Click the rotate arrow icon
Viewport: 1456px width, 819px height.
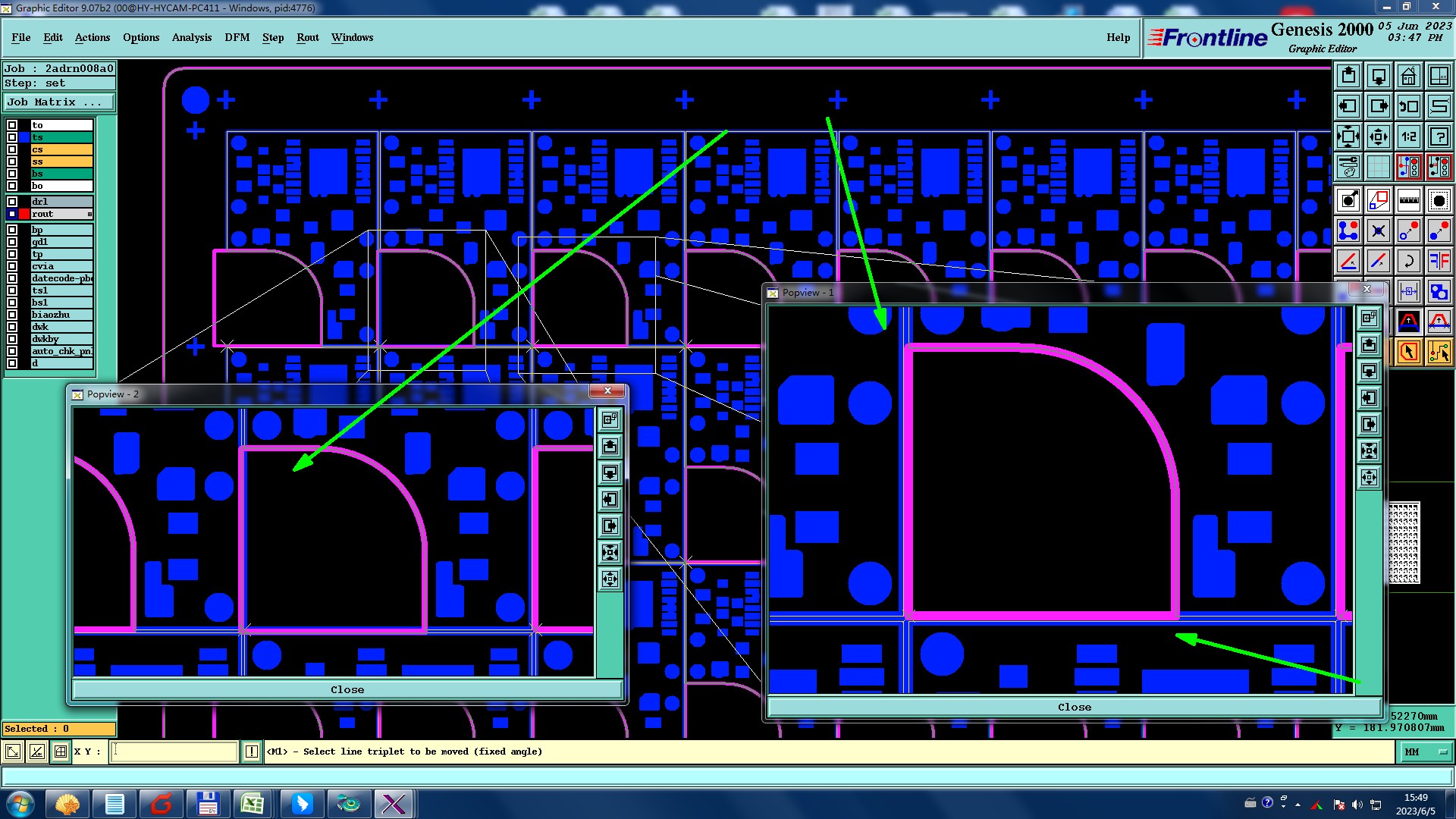coord(1409,261)
